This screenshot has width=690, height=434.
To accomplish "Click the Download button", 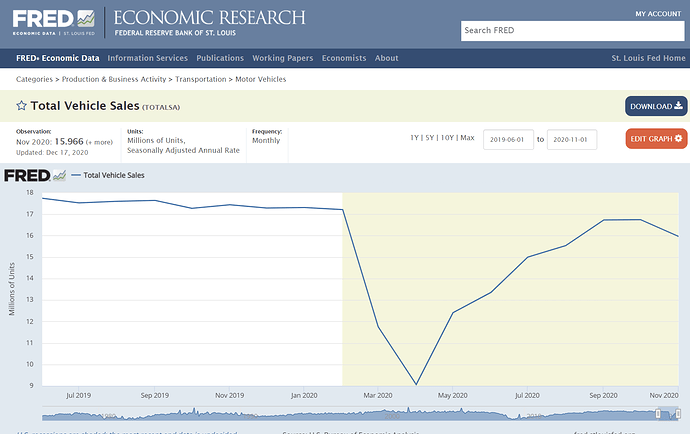I will (x=656, y=106).
